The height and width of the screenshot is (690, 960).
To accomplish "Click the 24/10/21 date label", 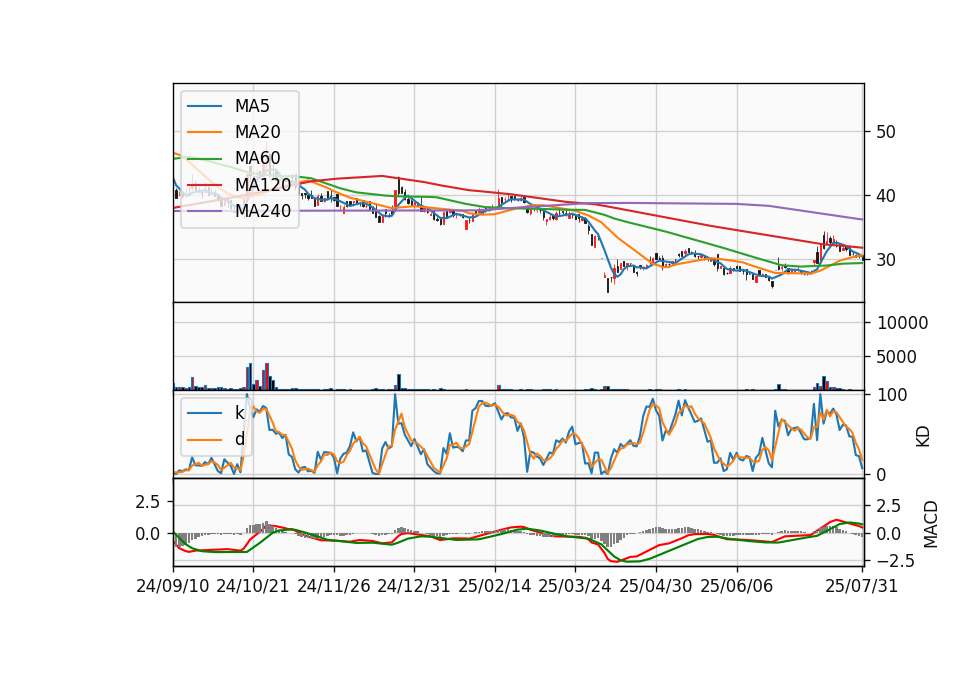I will tap(253, 586).
